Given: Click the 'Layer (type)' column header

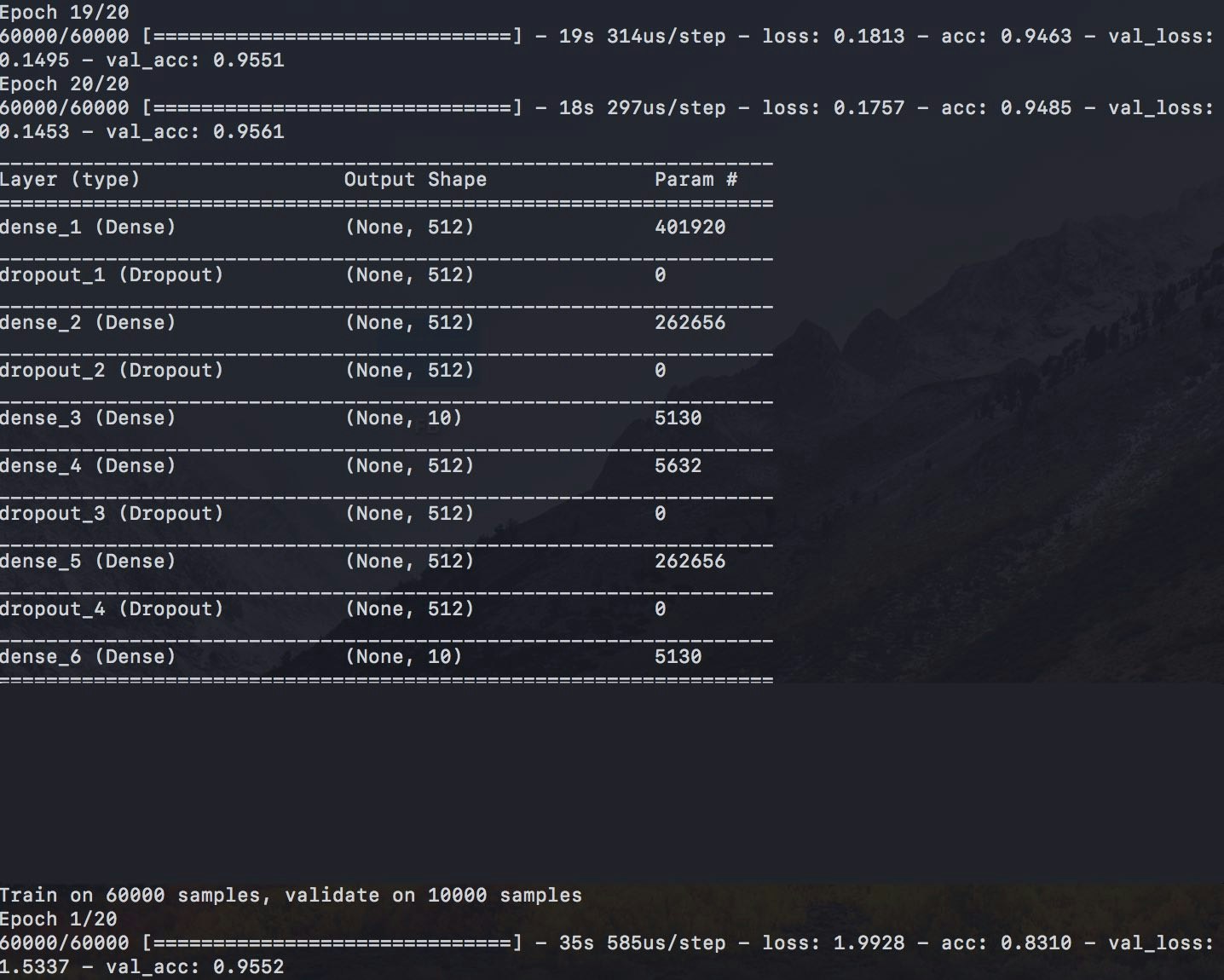Looking at the screenshot, I should pos(70,179).
